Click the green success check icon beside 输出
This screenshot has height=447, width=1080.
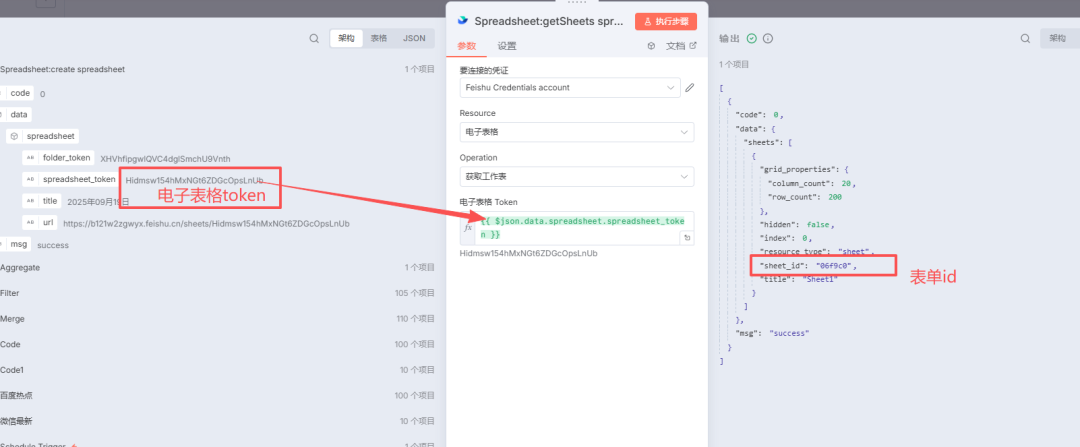pyautogui.click(x=752, y=39)
